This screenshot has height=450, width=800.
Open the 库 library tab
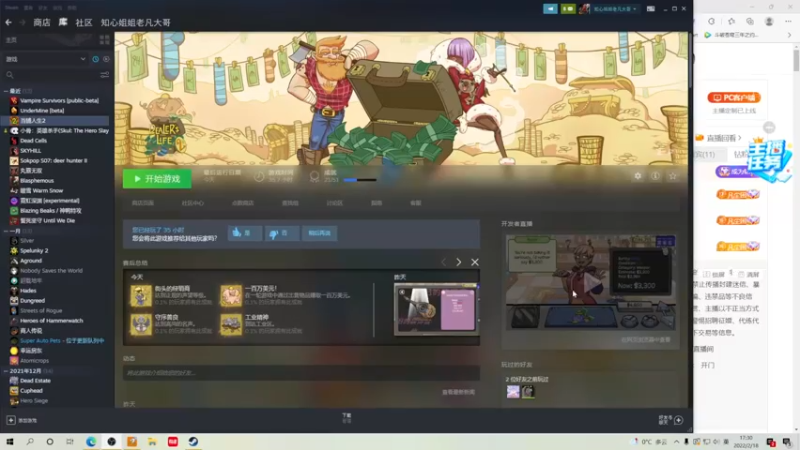[63, 22]
